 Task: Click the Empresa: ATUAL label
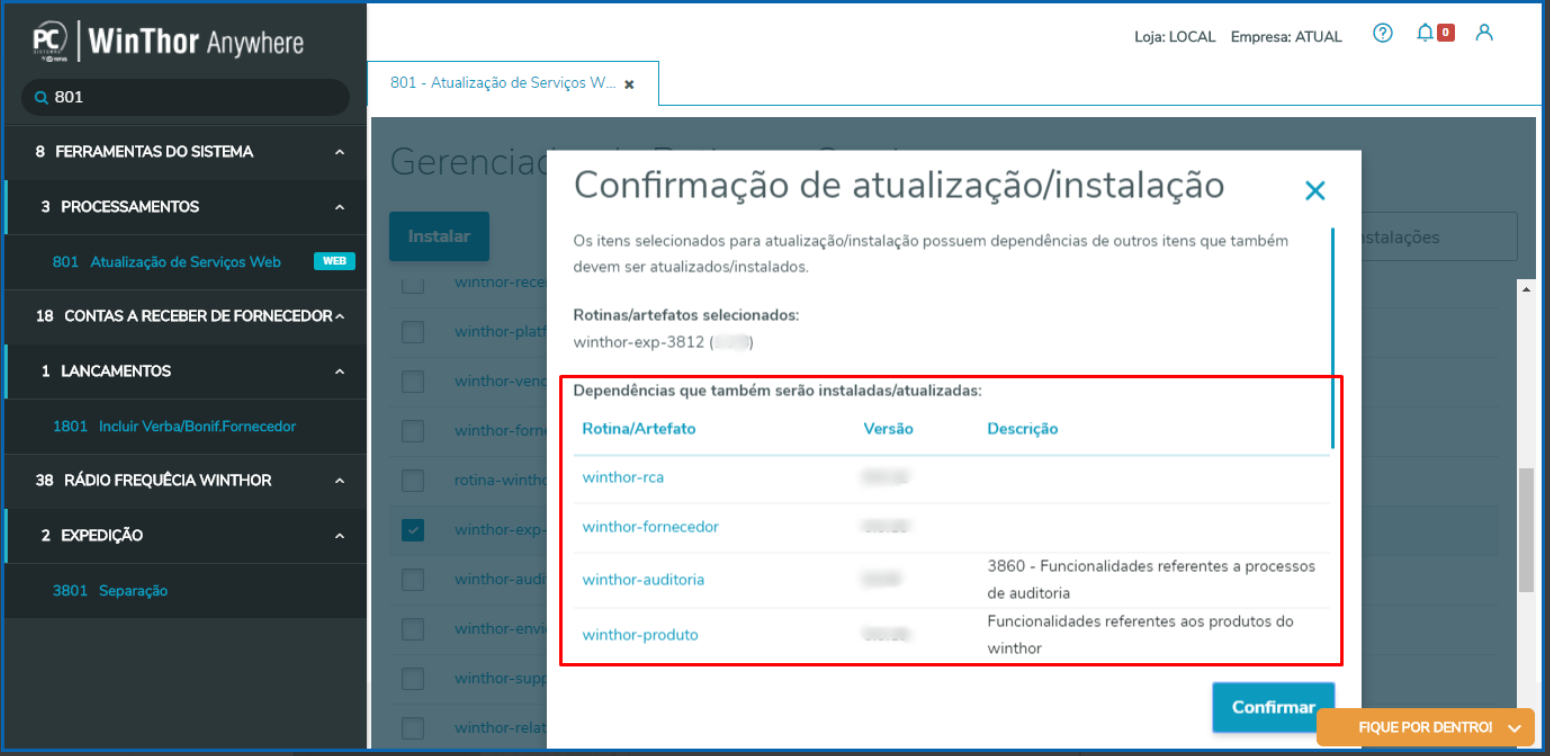click(x=1286, y=37)
